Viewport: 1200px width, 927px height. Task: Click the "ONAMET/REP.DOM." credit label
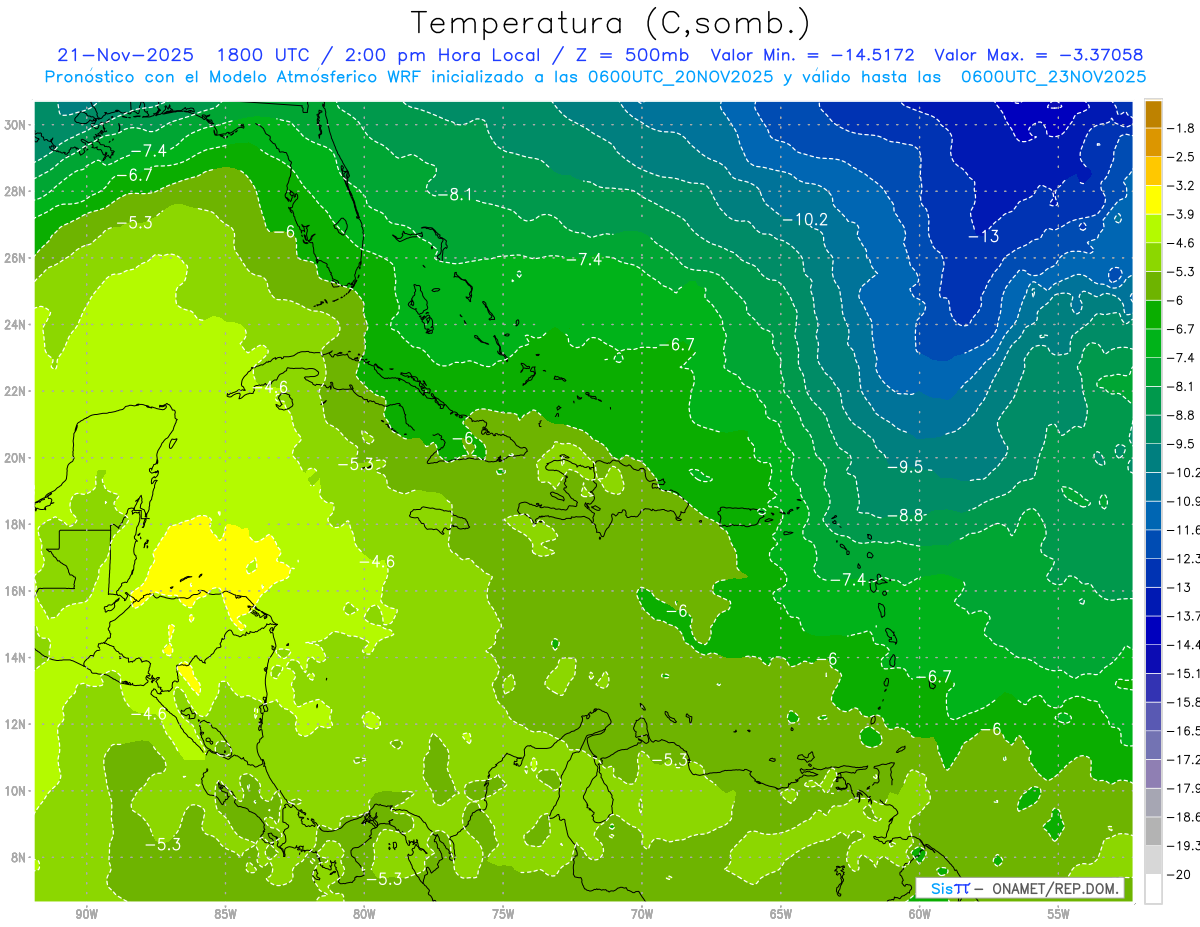[x=1056, y=889]
